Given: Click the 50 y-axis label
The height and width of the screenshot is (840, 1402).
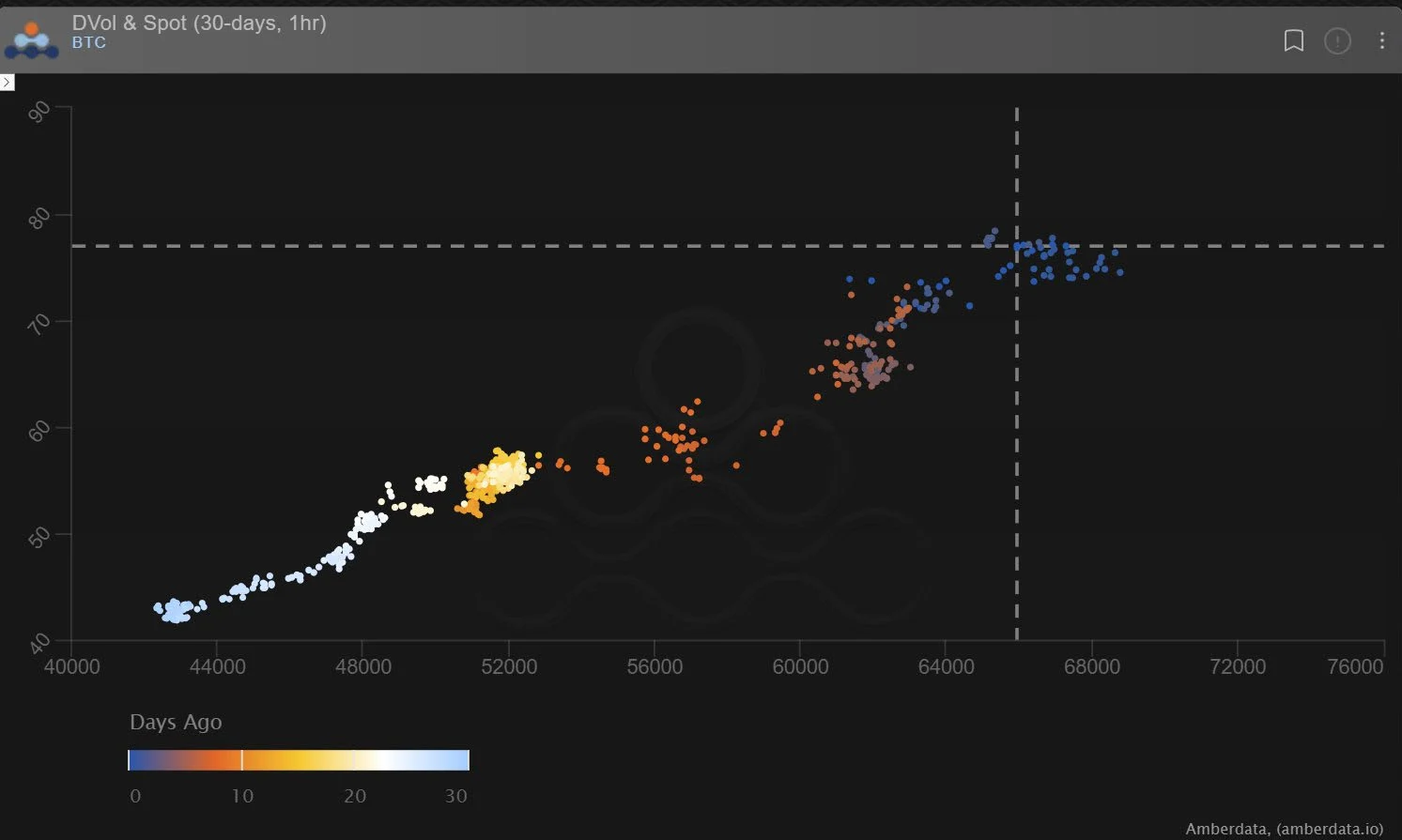Looking at the screenshot, I should (x=39, y=539).
